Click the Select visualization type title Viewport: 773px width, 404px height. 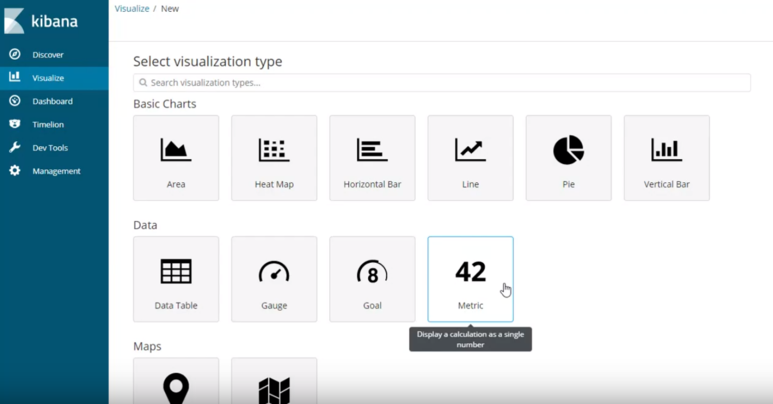click(208, 61)
